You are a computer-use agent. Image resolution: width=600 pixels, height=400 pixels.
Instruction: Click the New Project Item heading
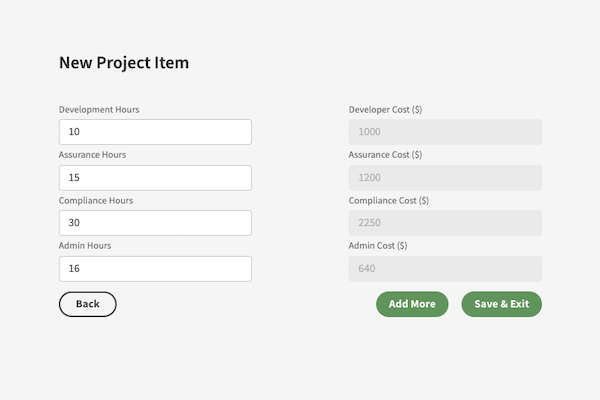[124, 63]
